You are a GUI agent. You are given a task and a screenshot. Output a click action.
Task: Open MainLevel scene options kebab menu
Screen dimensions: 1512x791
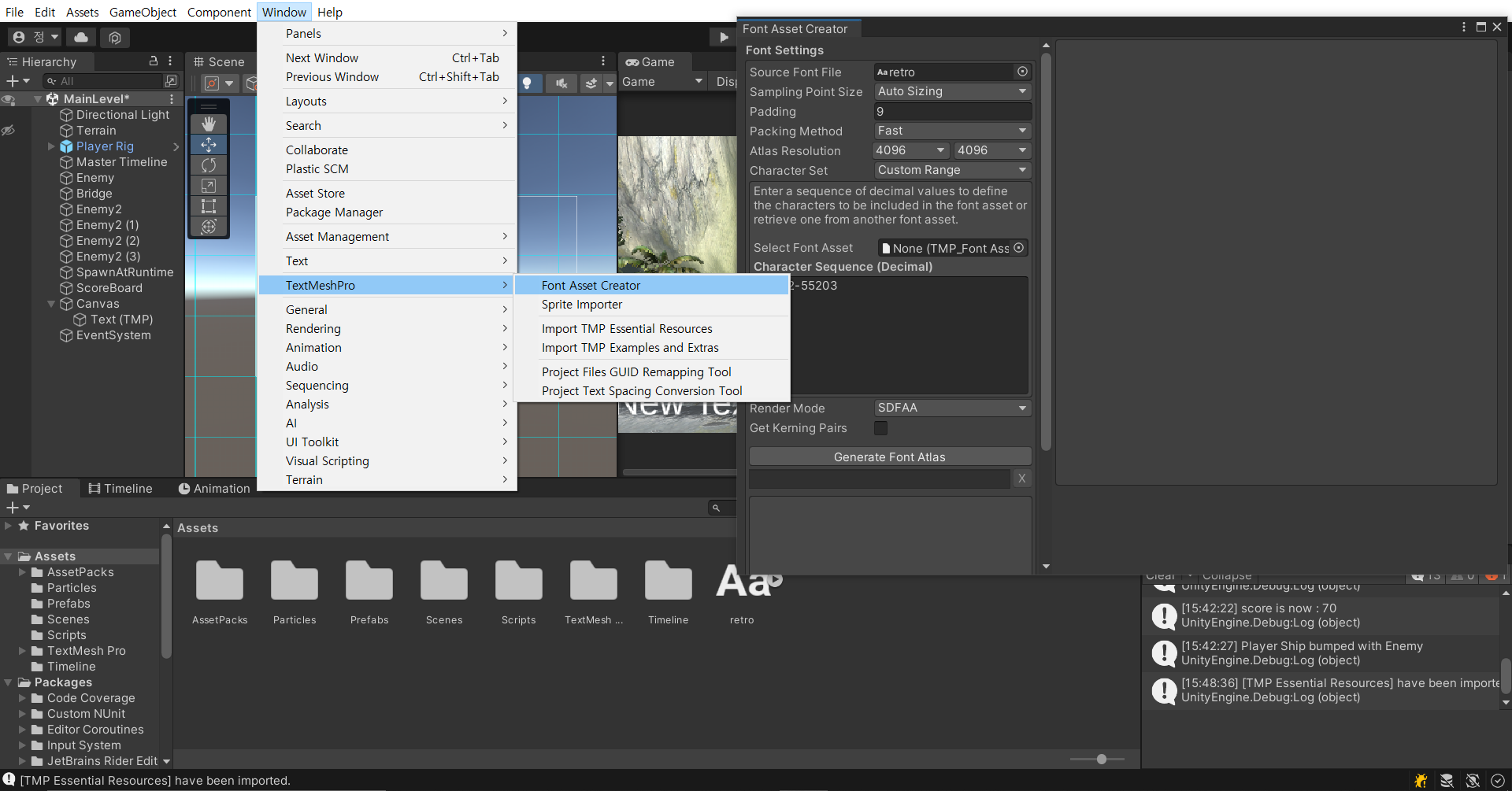point(172,99)
